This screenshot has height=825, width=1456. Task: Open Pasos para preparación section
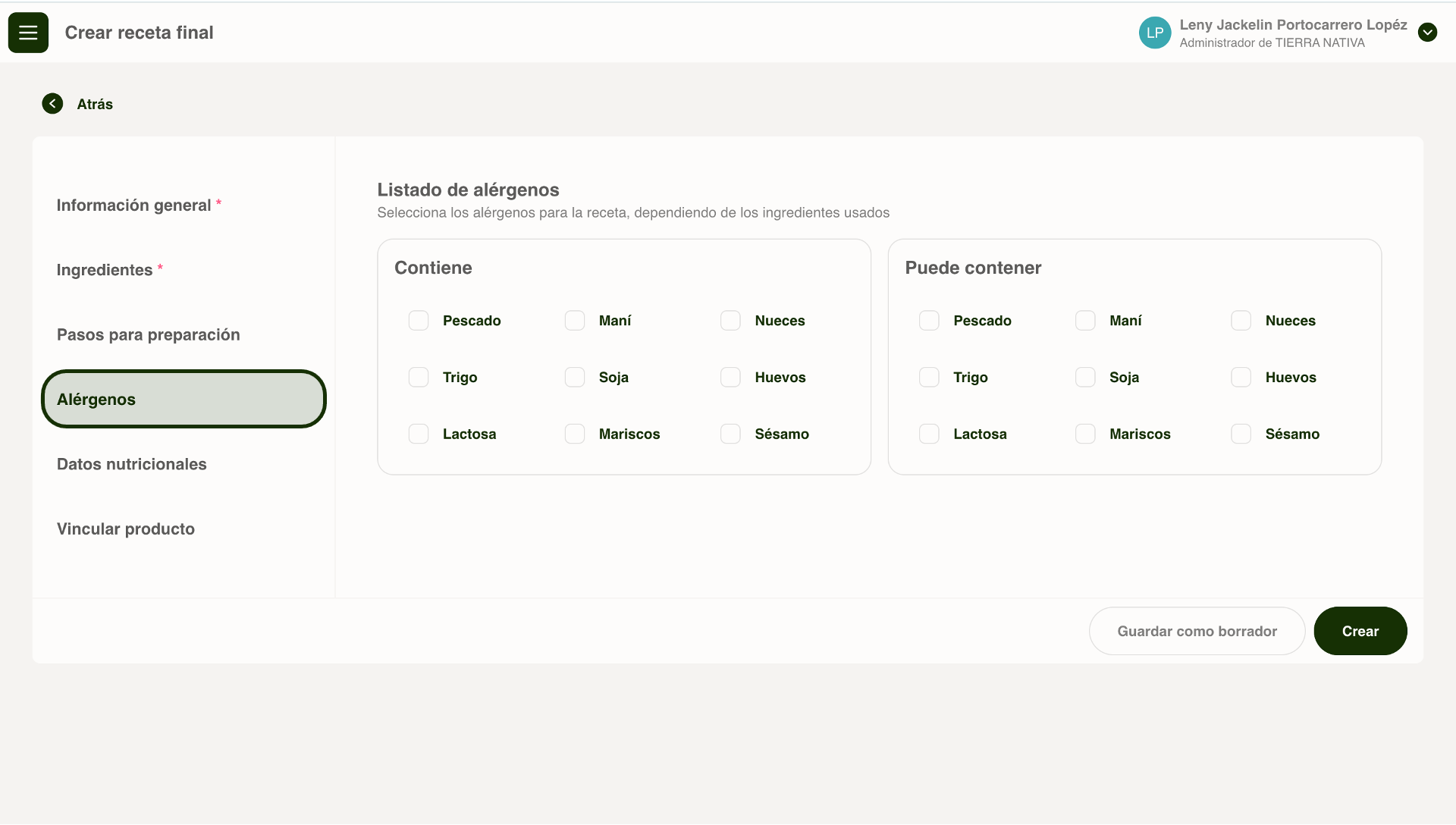149,335
